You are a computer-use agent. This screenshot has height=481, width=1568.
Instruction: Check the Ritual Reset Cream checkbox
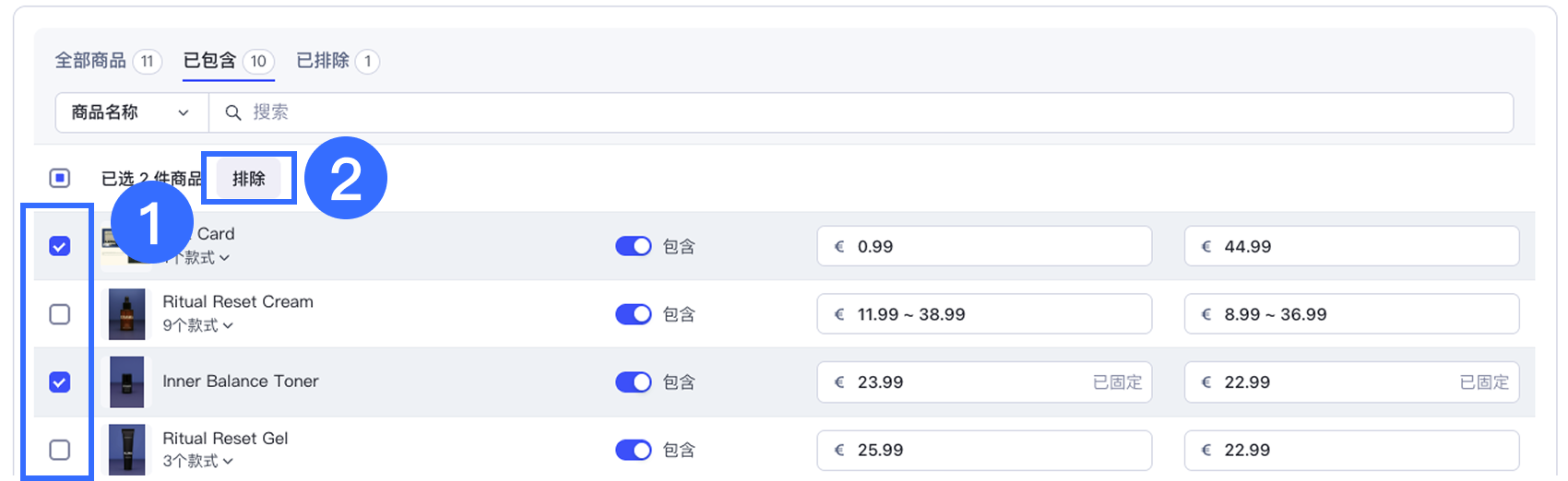[60, 314]
